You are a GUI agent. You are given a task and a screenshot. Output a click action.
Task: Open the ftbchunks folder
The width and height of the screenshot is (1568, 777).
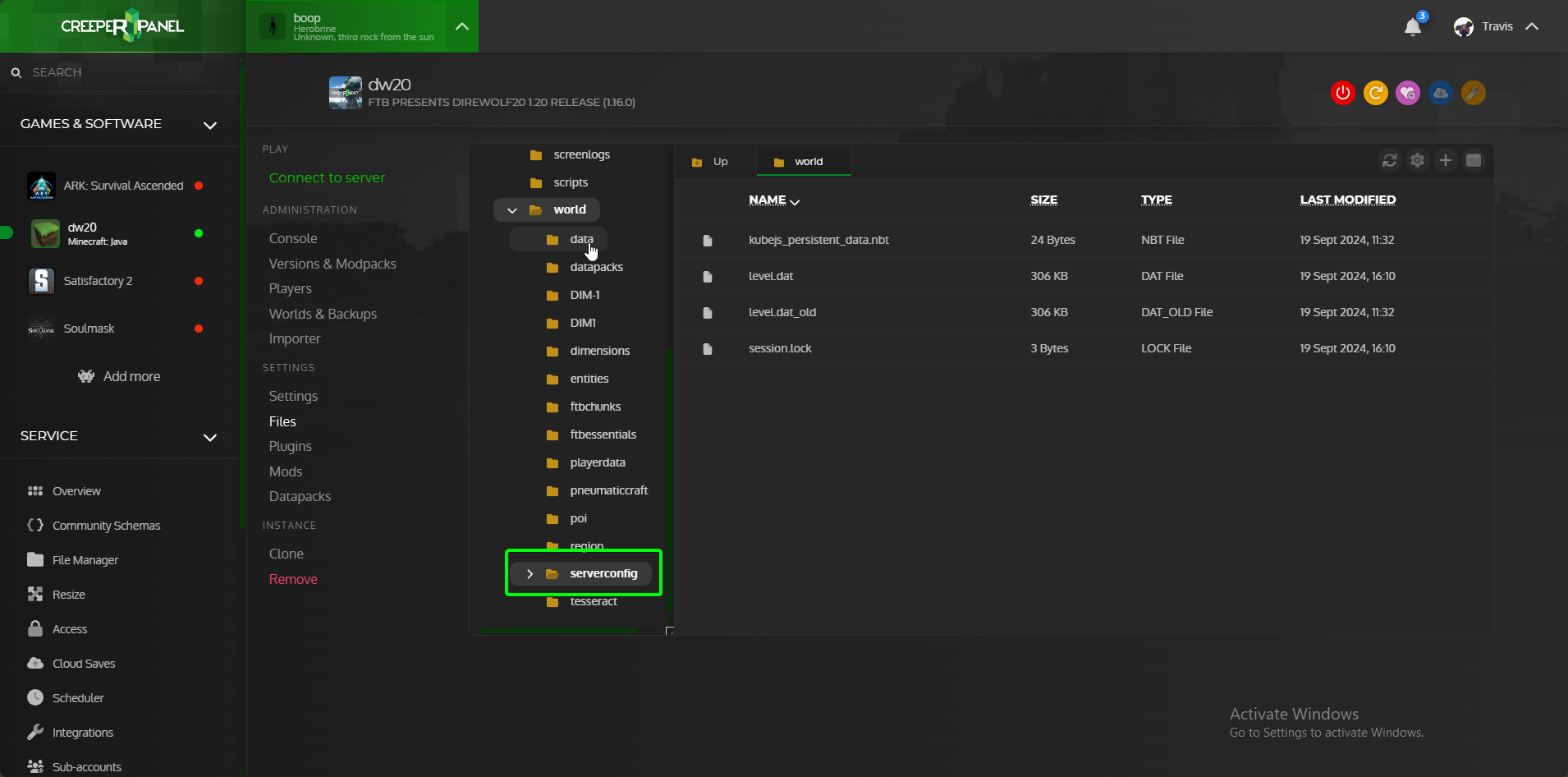click(595, 407)
